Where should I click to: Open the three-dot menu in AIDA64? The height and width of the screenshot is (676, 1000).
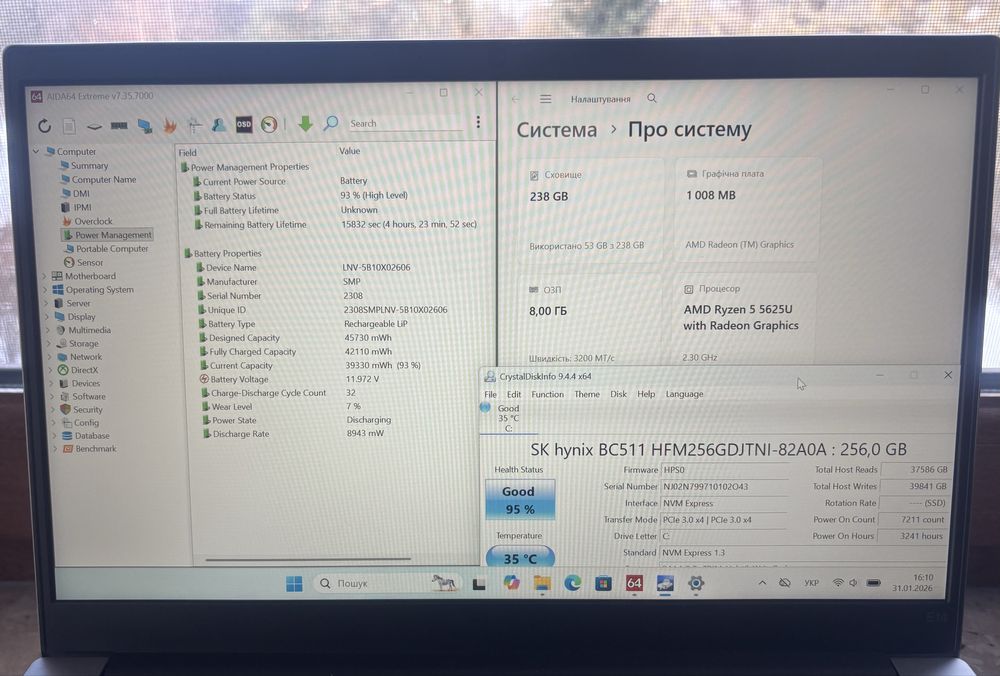click(478, 122)
